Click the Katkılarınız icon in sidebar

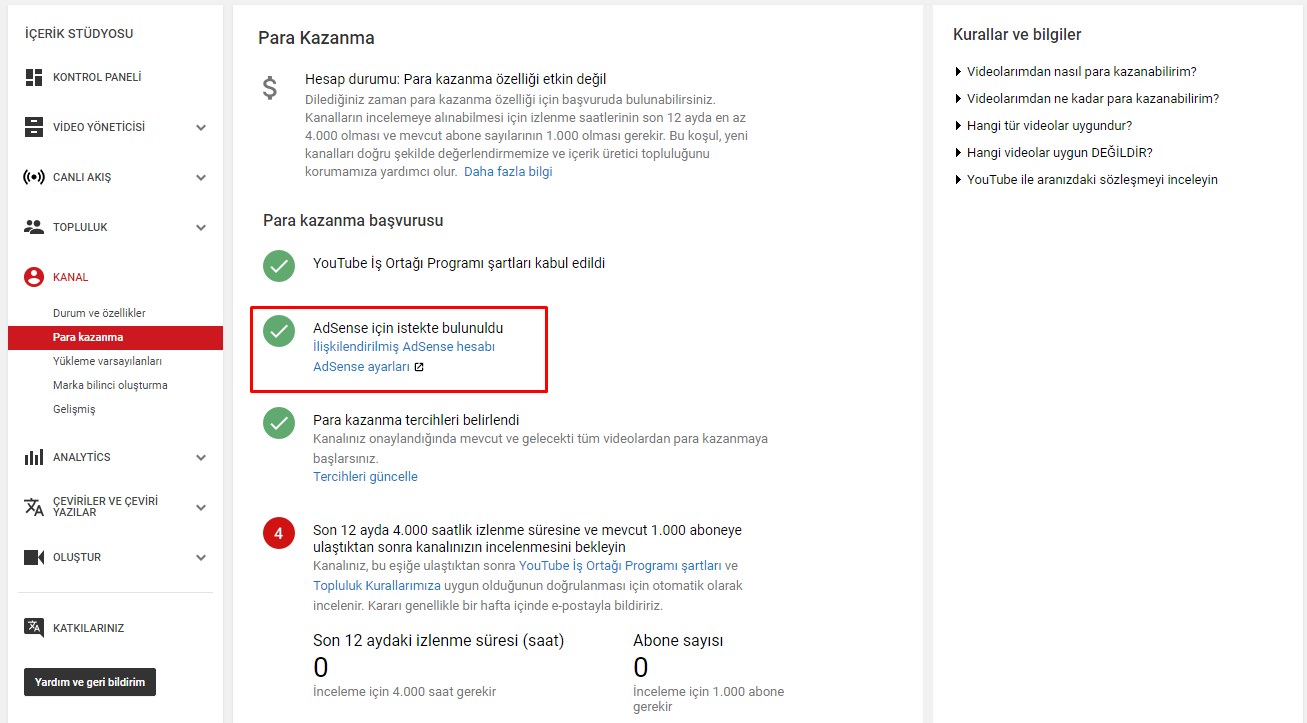[x=34, y=628]
